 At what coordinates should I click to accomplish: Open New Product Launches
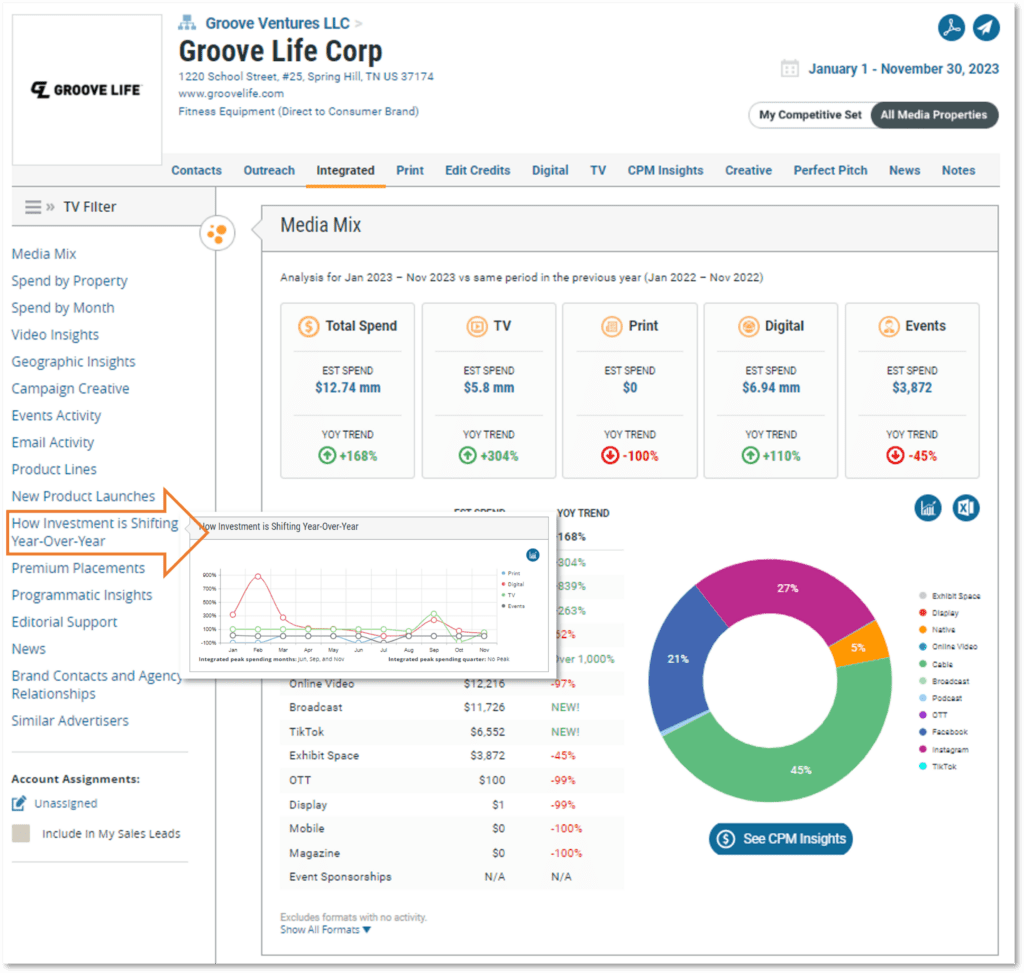(x=83, y=496)
